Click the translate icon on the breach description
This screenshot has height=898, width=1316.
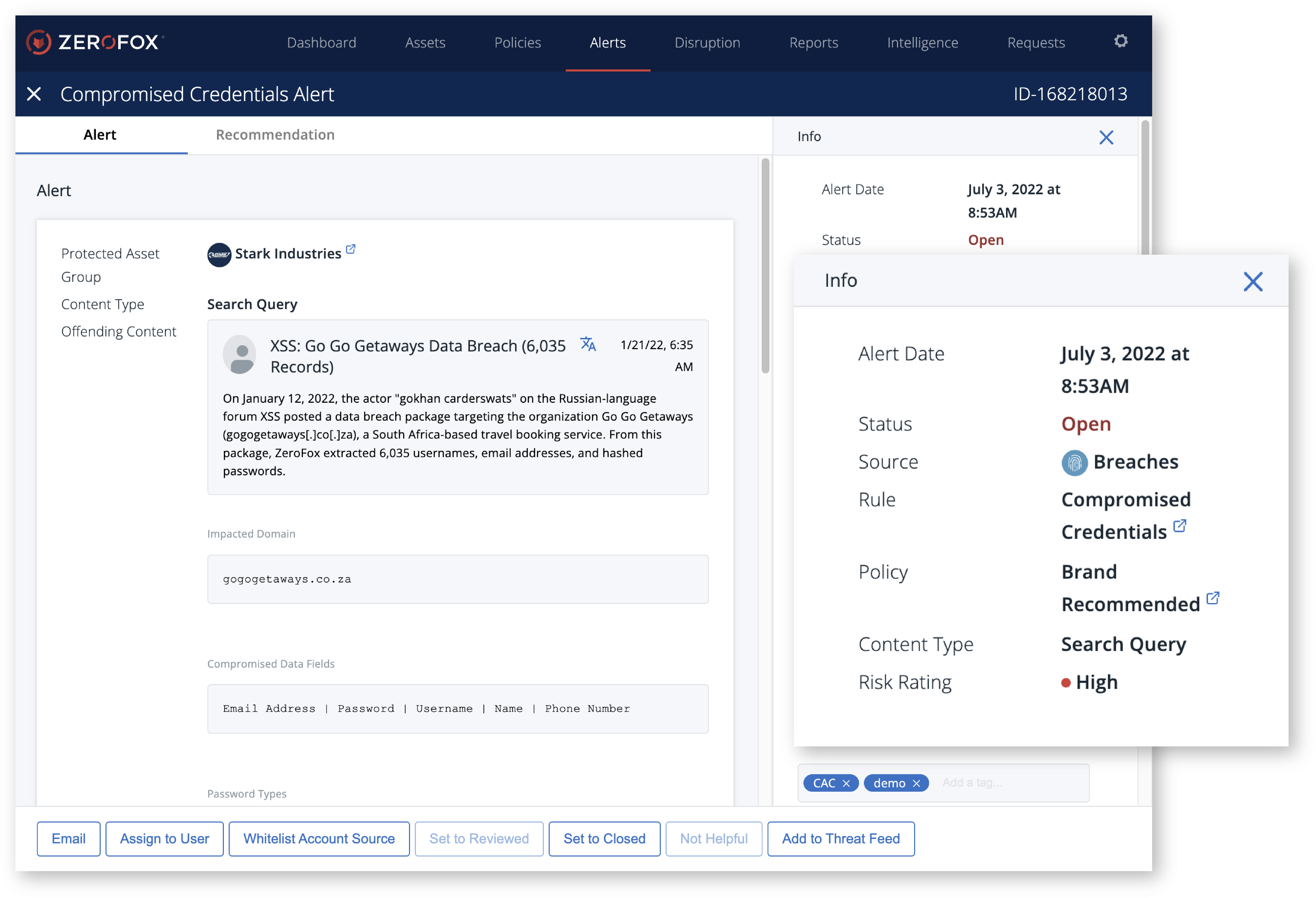[588, 344]
